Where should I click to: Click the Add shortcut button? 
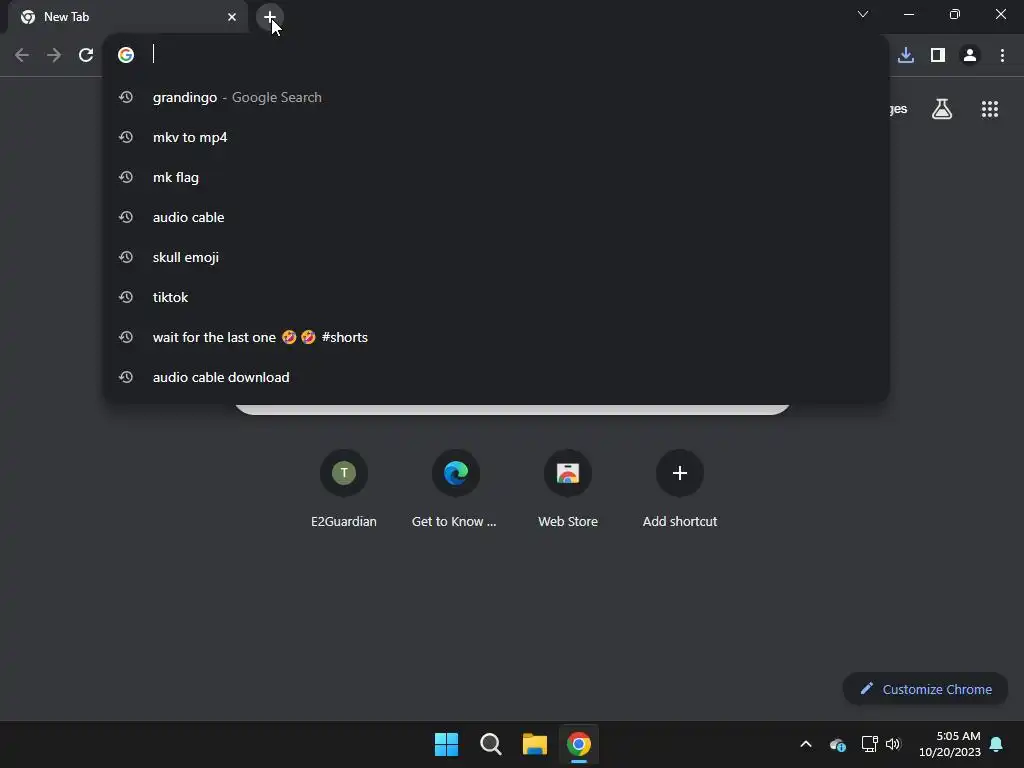coord(680,490)
